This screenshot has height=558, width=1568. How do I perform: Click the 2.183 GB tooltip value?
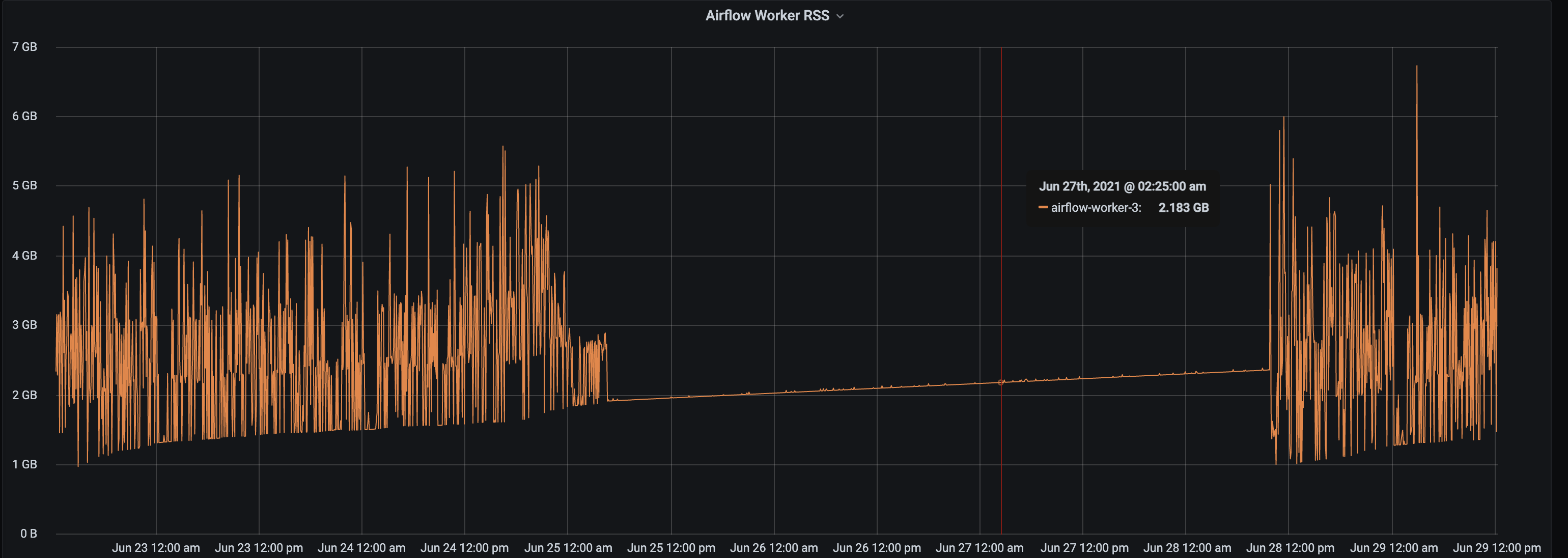click(1183, 208)
